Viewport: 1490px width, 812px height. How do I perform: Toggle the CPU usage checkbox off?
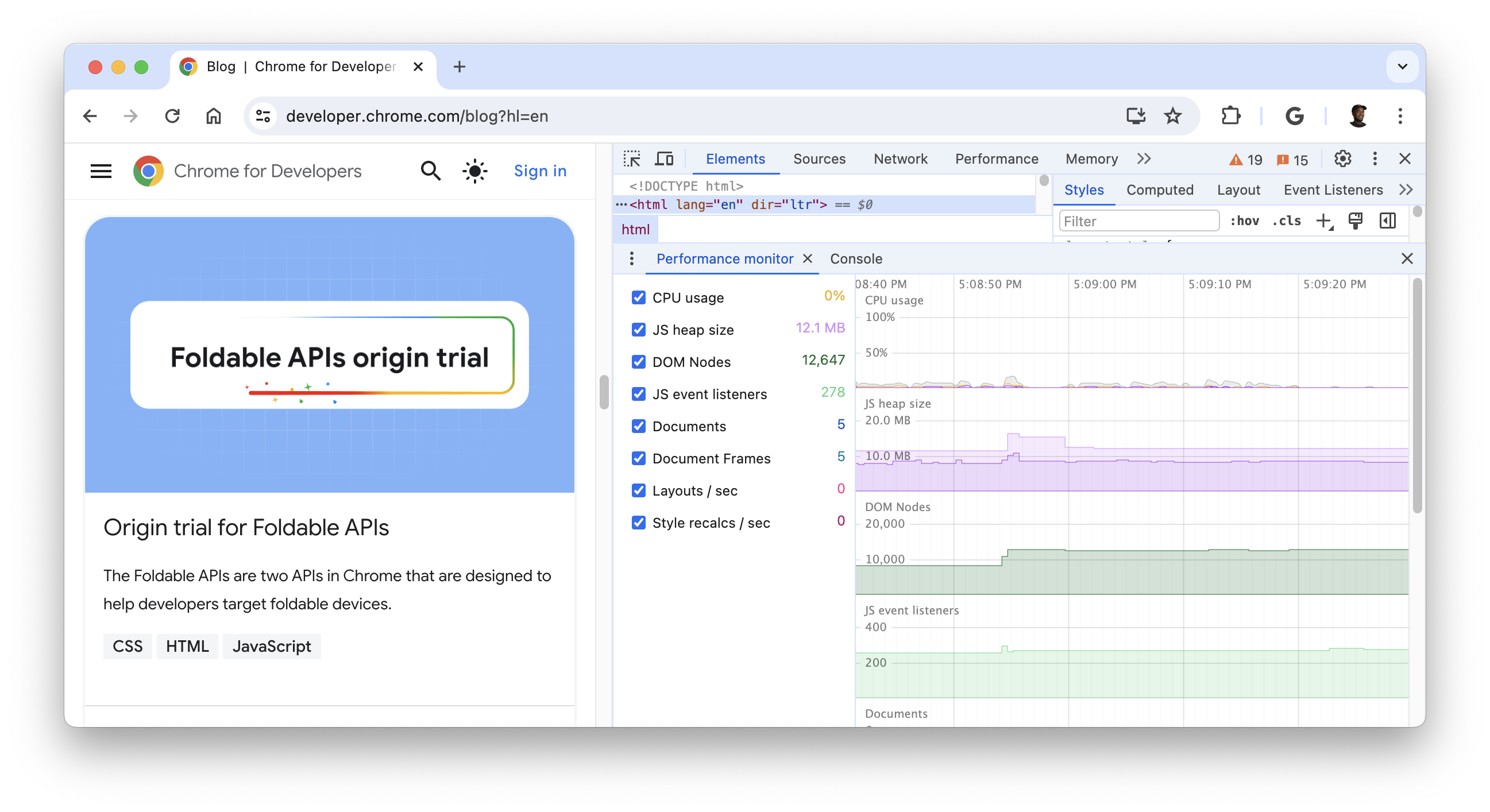pos(638,297)
